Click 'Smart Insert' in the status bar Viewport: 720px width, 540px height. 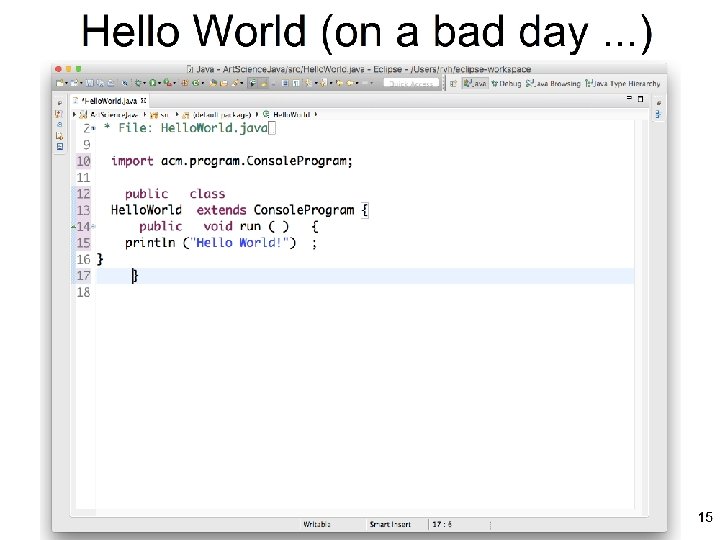(390, 524)
